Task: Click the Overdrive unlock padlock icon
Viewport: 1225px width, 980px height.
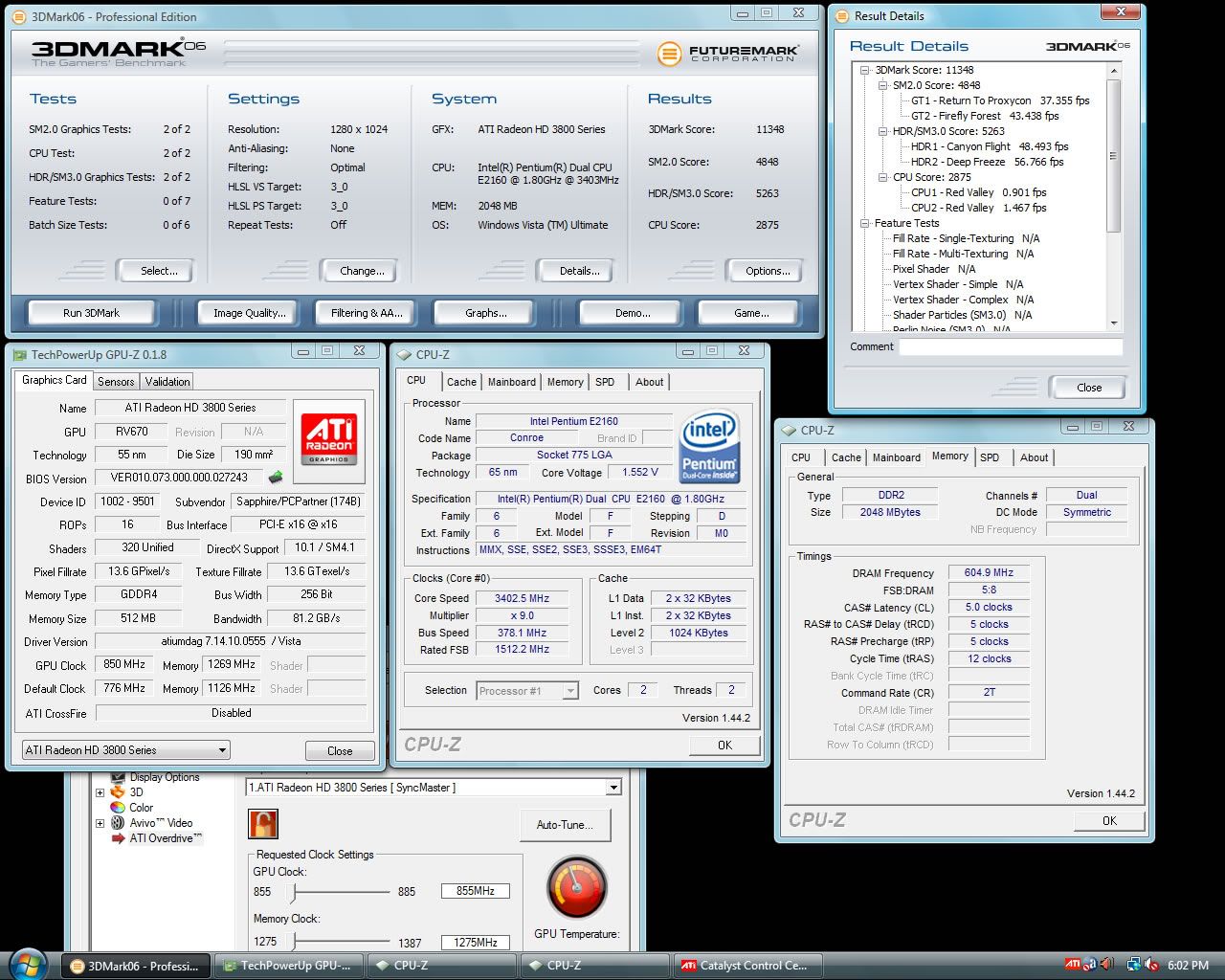Action: coord(263,823)
